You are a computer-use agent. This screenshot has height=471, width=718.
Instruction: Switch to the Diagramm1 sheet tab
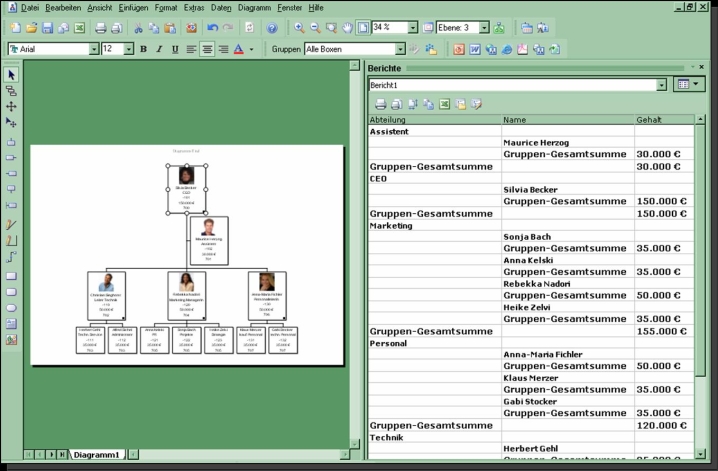pos(97,455)
